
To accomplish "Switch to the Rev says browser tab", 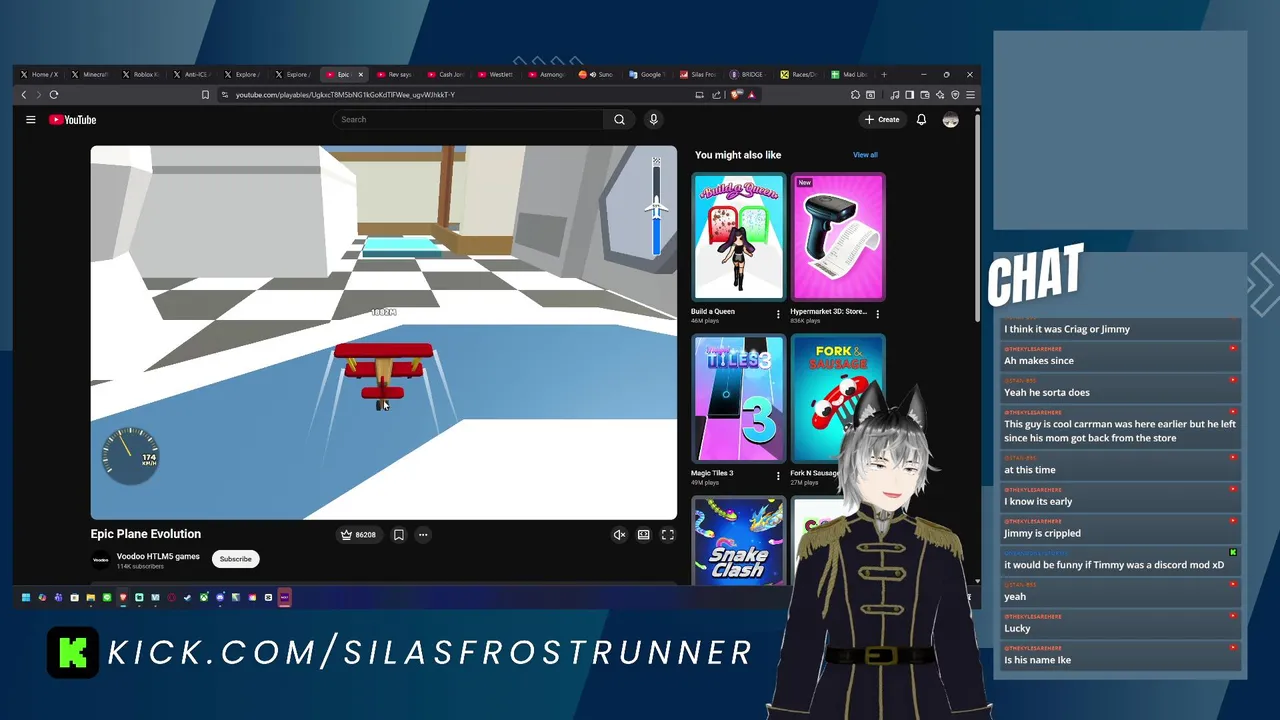I will [394, 74].
